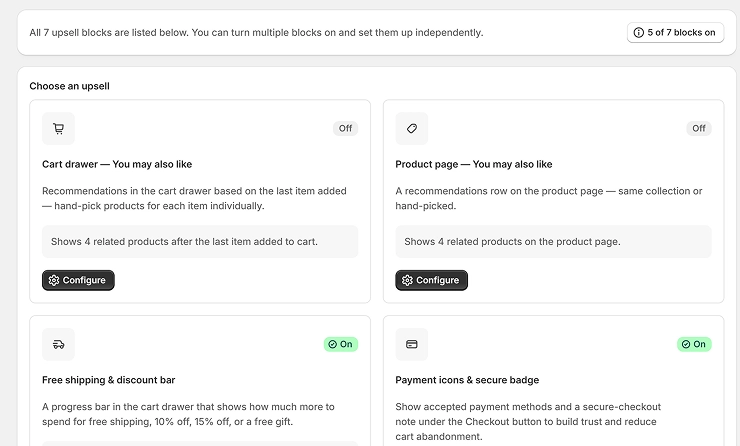Select 'Free shipping & discount bar' title
740x446 pixels.
(x=109, y=380)
